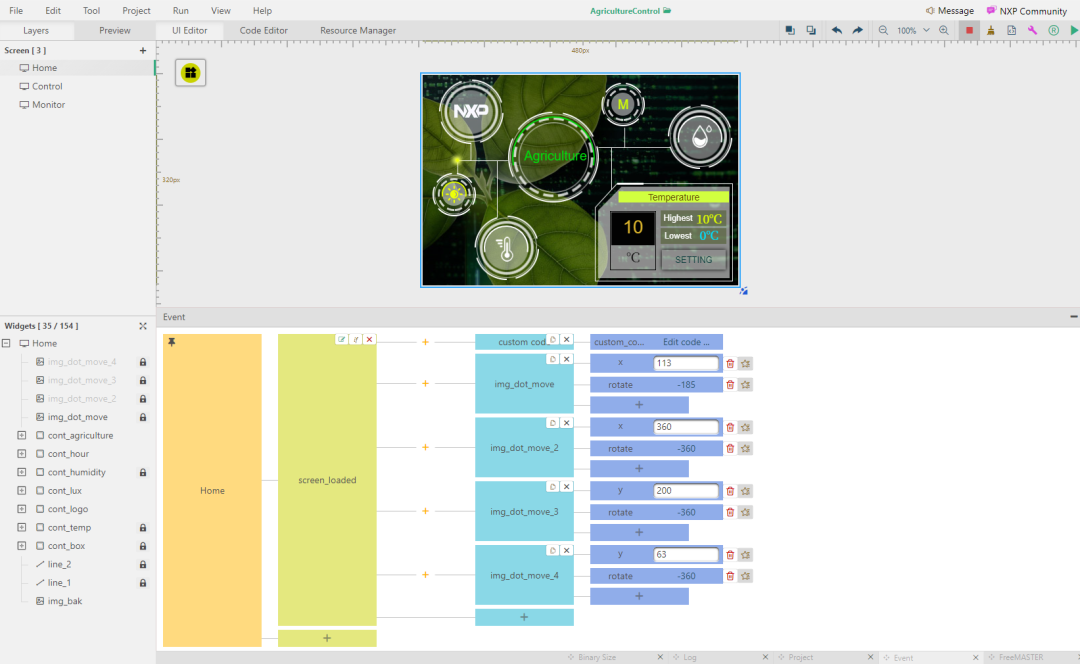The height and width of the screenshot is (664, 1080).
Task: Open the File menu
Action: pos(16,10)
